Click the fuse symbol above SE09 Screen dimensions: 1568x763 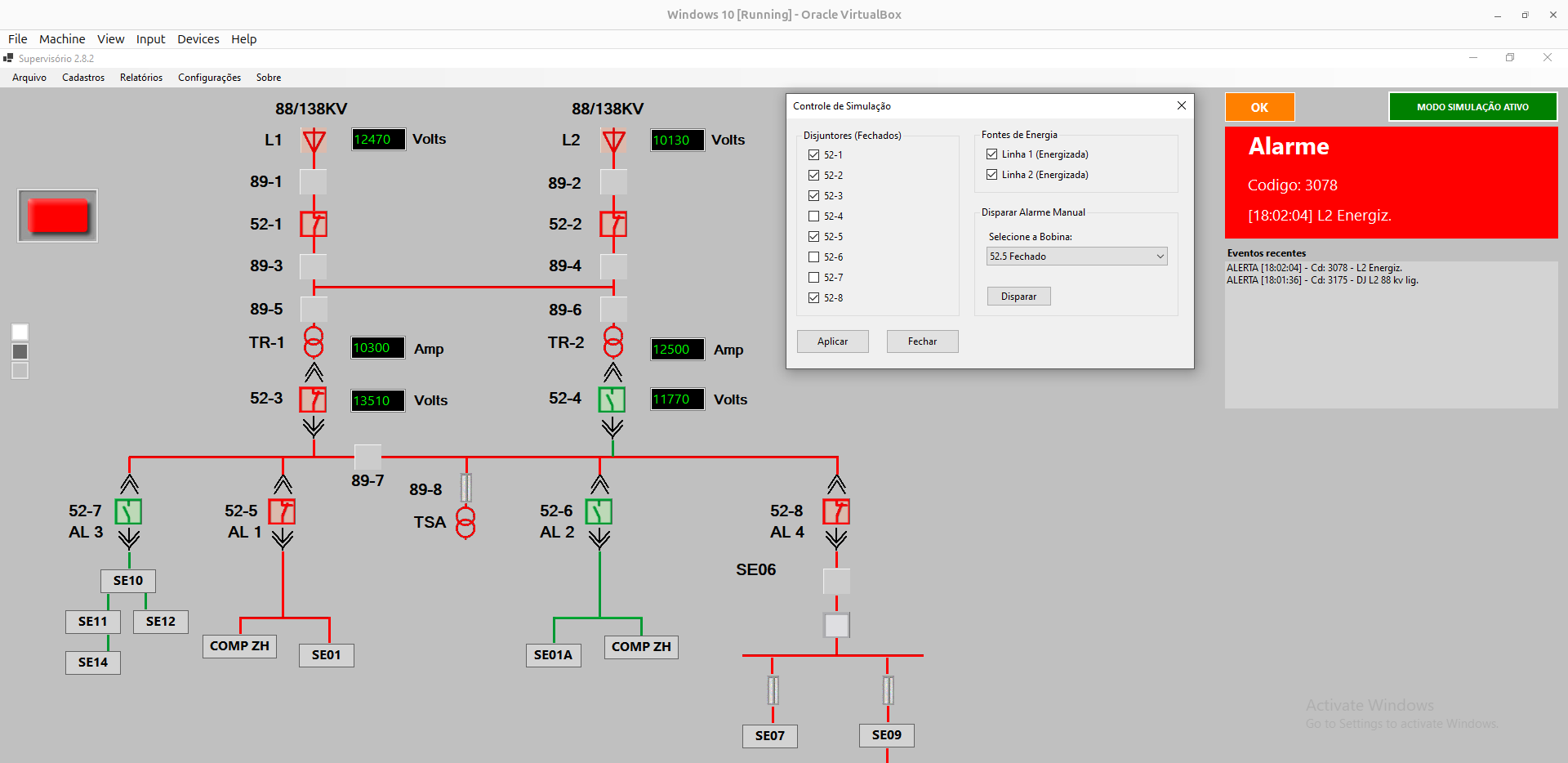(888, 690)
